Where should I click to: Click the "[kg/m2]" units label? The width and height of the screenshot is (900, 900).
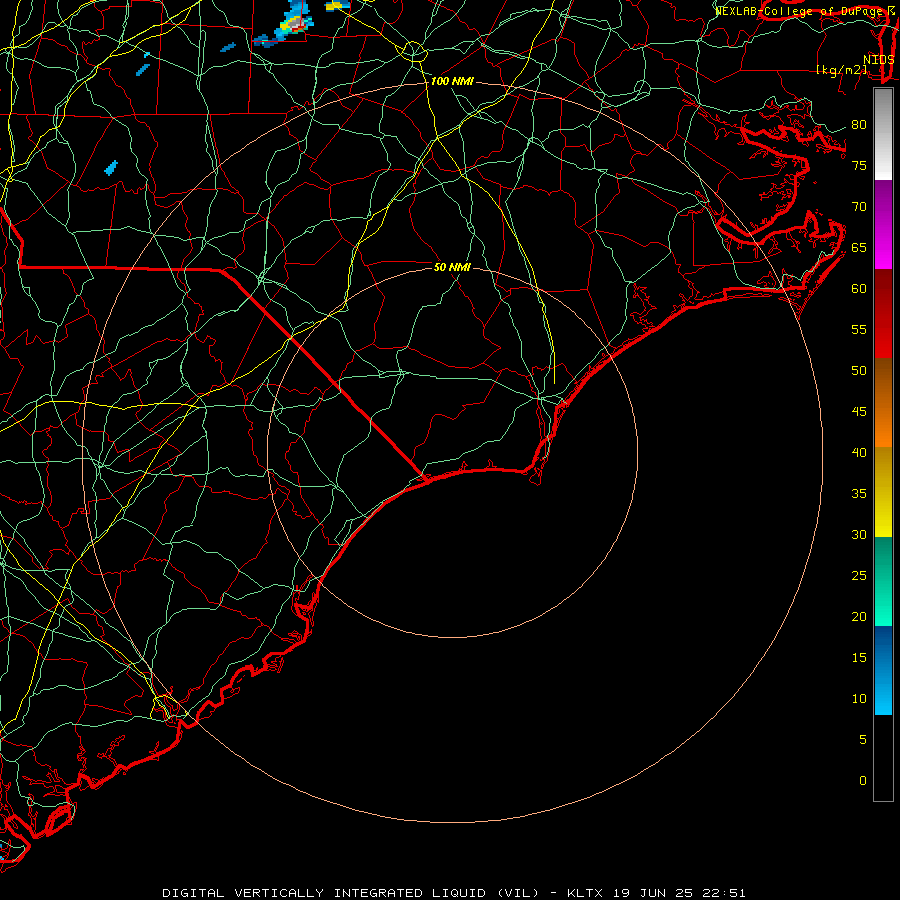[x=841, y=70]
